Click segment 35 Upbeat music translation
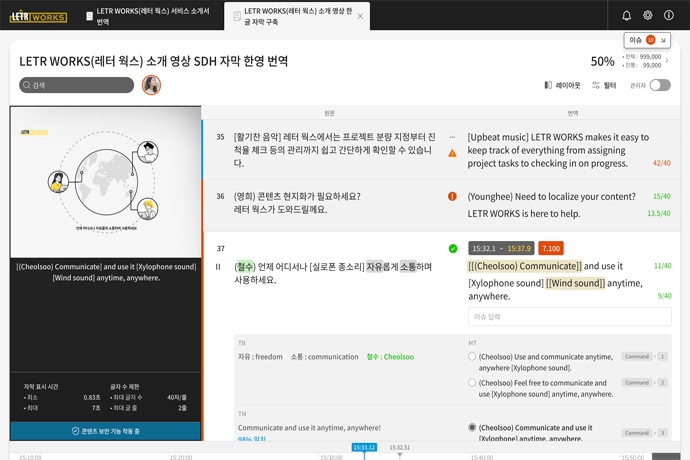Screen dimensions: 690x460 (x=558, y=150)
